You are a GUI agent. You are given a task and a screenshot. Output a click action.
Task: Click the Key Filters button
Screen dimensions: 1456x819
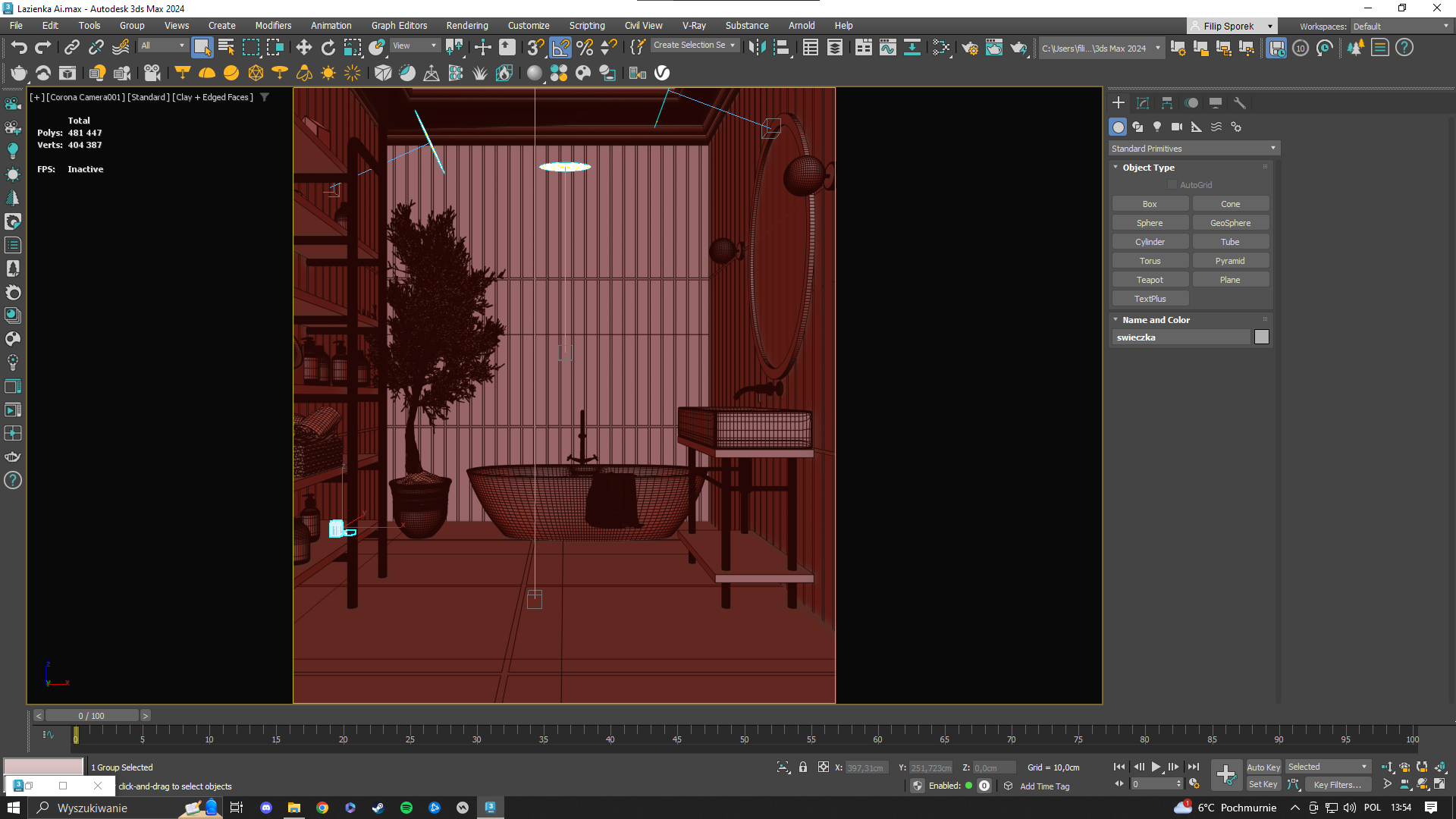tap(1337, 785)
